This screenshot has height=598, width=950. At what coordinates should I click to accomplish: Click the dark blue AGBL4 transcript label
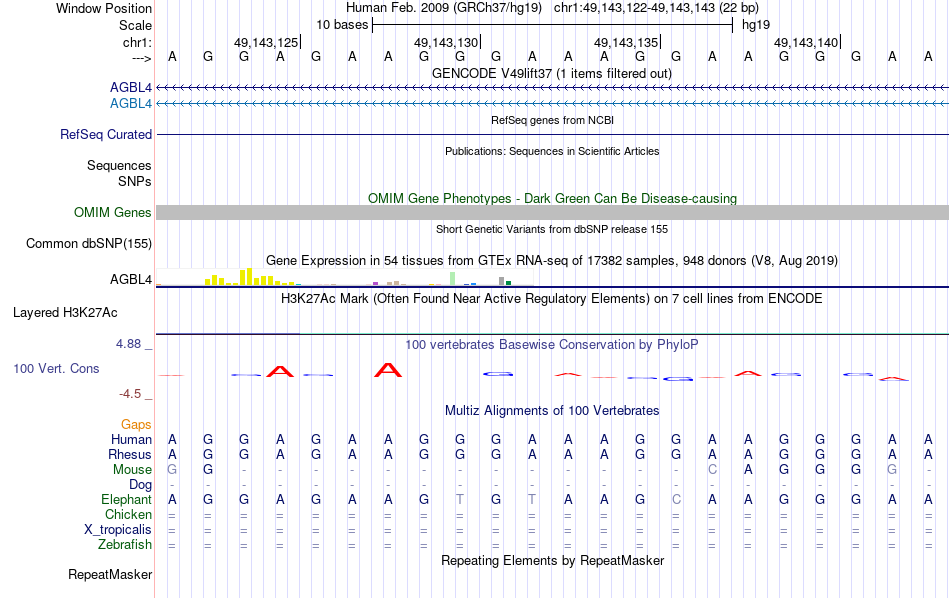pyautogui.click(x=130, y=88)
